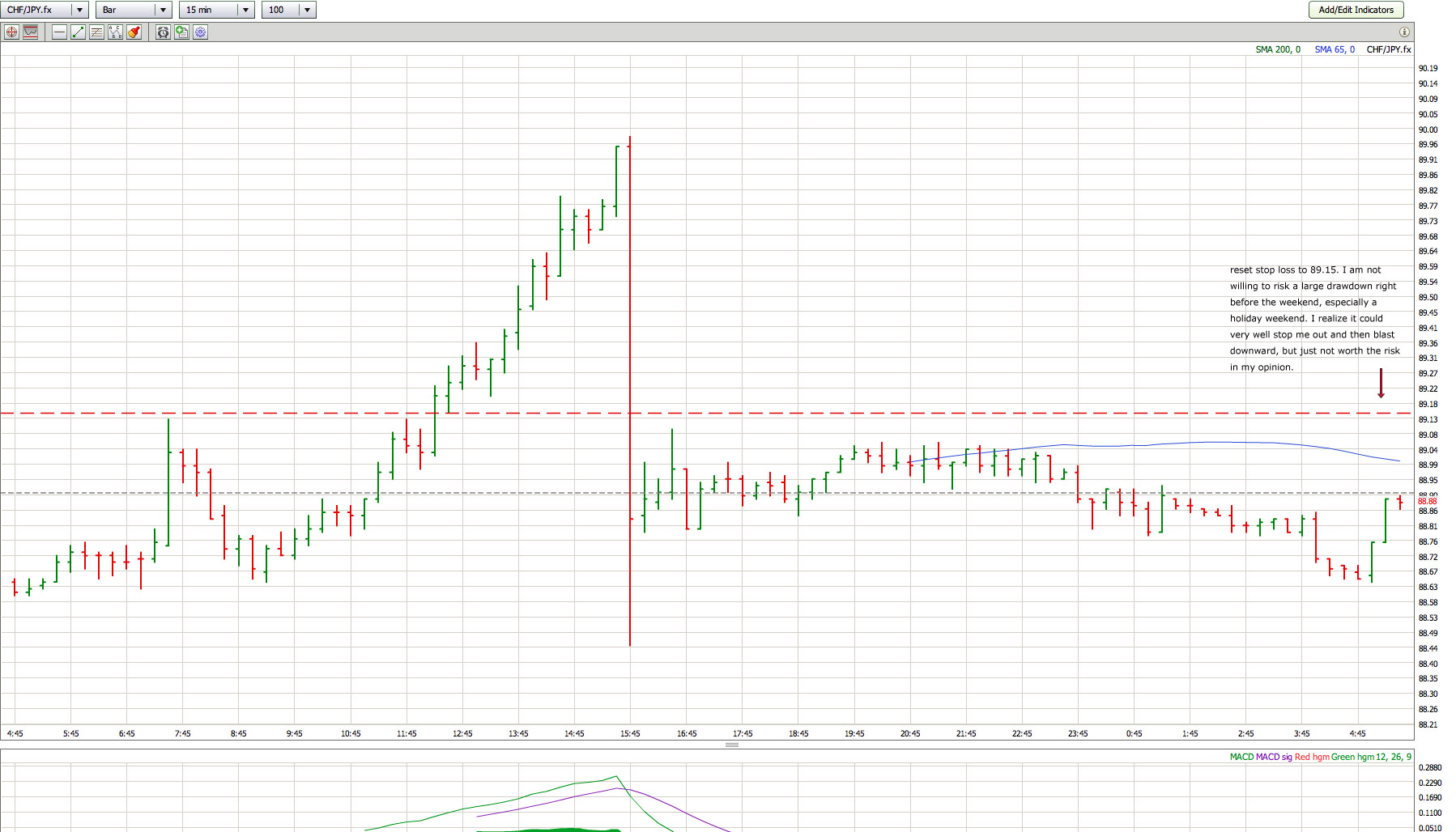Click the Add/Edit Indicators button
Viewport: 1456px width, 832px height.
(x=1356, y=10)
